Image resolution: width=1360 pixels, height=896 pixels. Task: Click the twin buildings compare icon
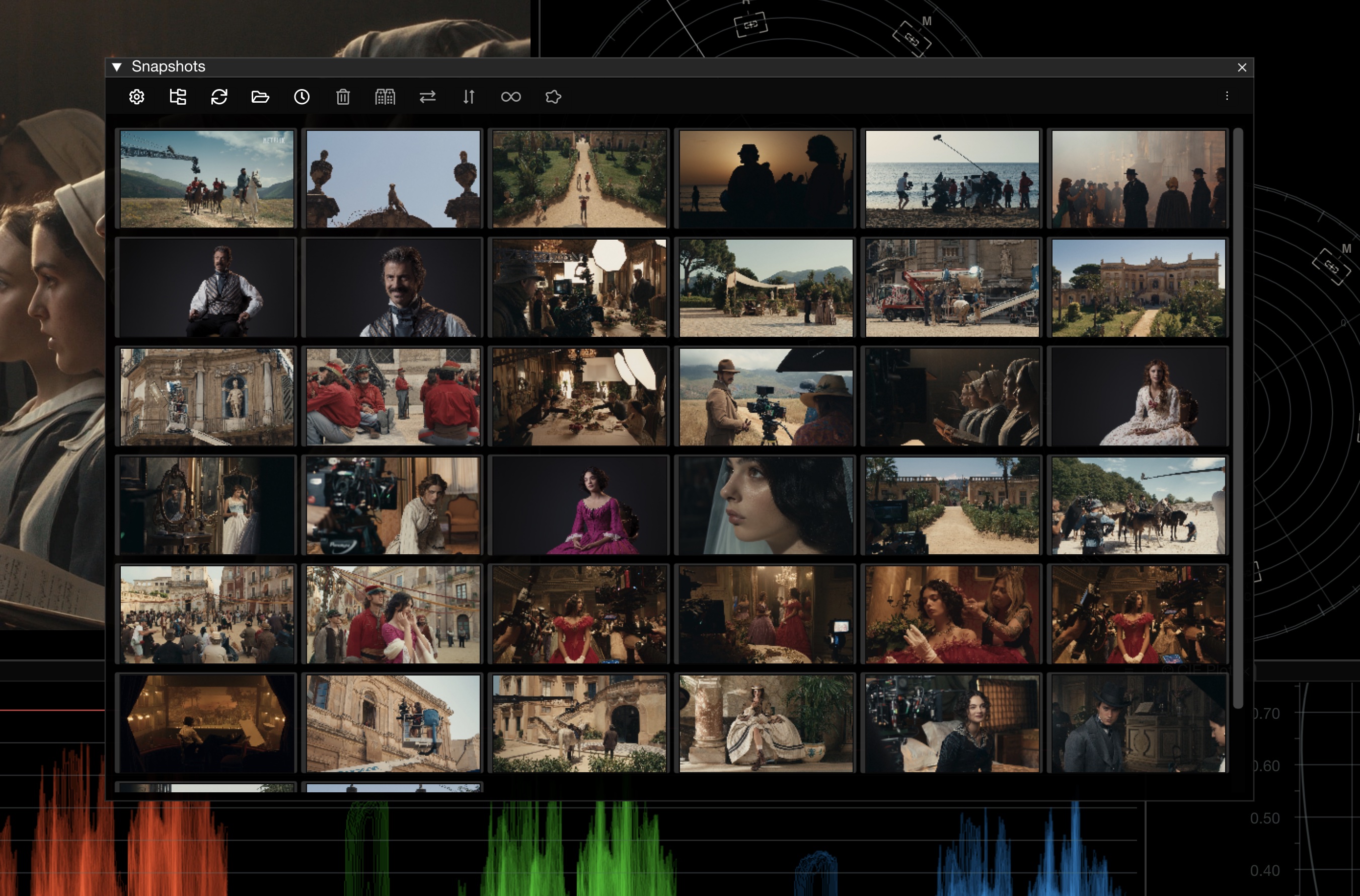point(385,97)
